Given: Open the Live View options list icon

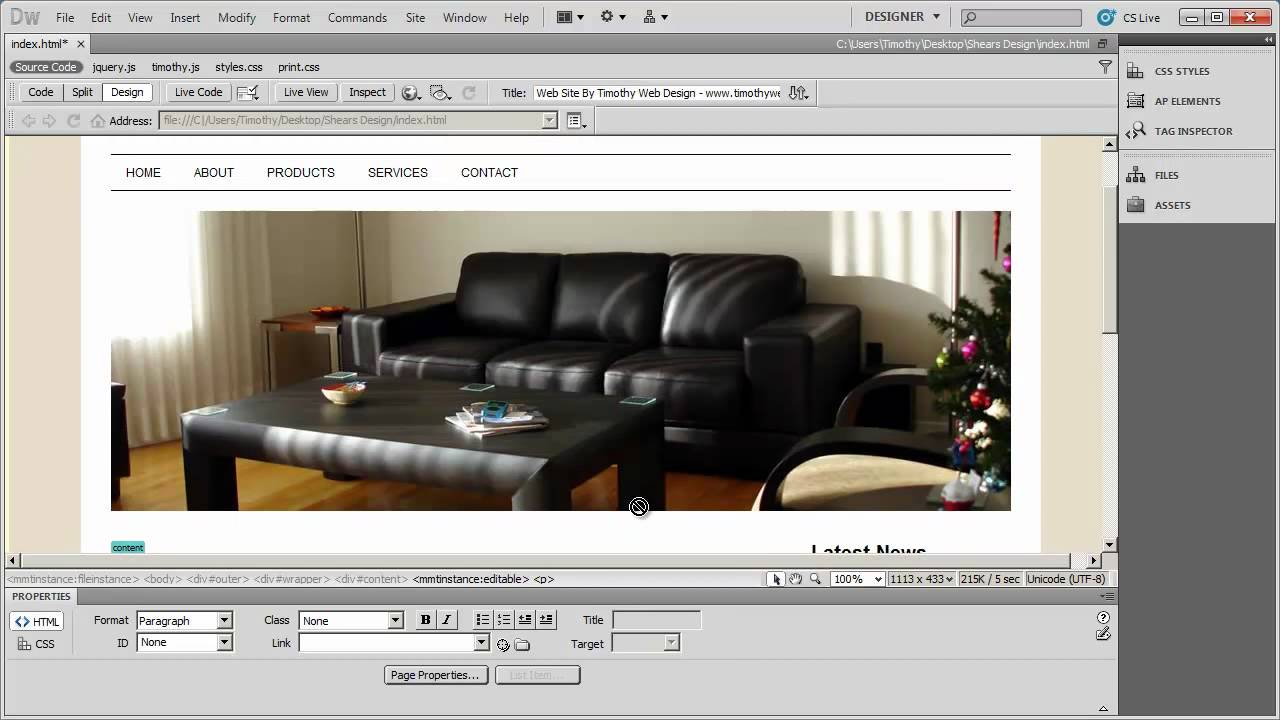Looking at the screenshot, I should pos(577,120).
